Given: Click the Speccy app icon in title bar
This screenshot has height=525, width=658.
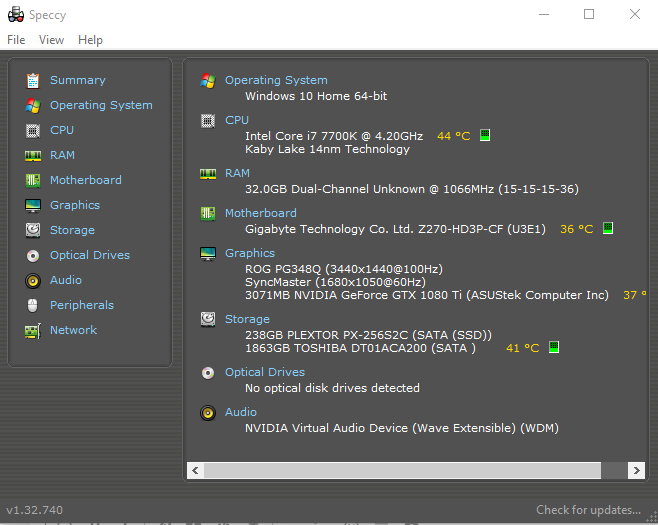Looking at the screenshot, I should (x=16, y=15).
